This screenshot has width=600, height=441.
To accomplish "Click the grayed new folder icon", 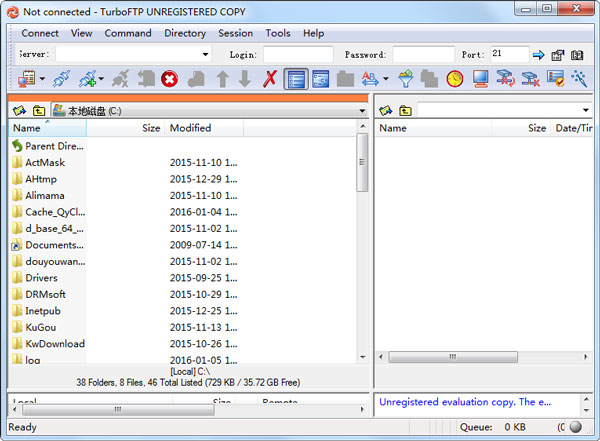I will [x=345, y=79].
